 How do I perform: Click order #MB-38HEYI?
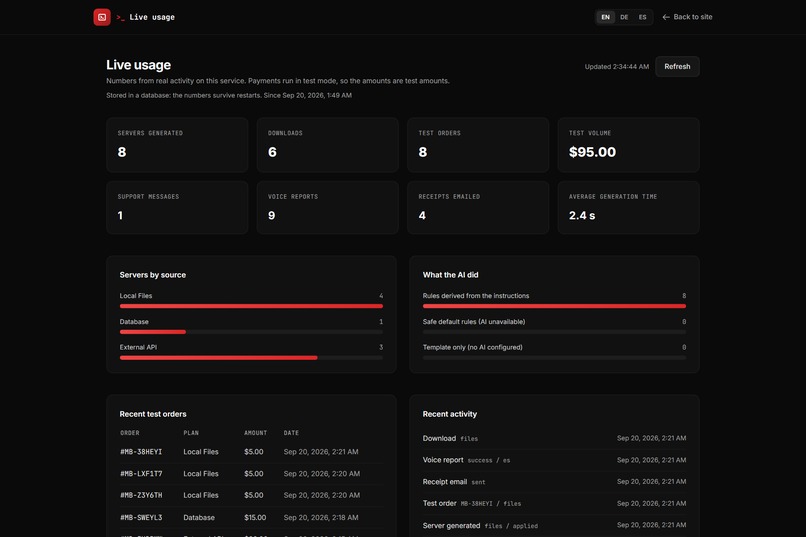click(141, 452)
